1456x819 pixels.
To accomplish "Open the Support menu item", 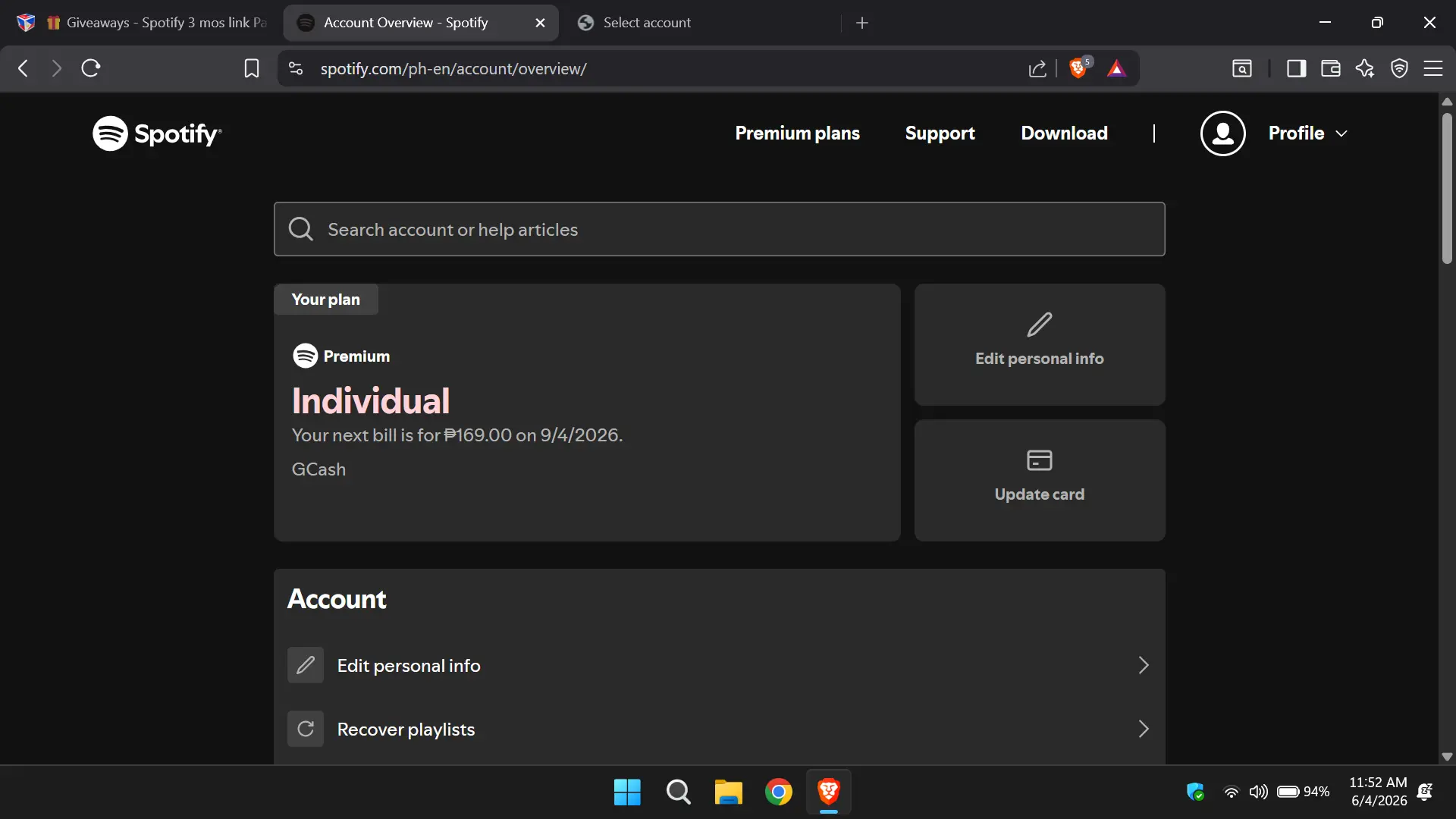I will click(940, 133).
